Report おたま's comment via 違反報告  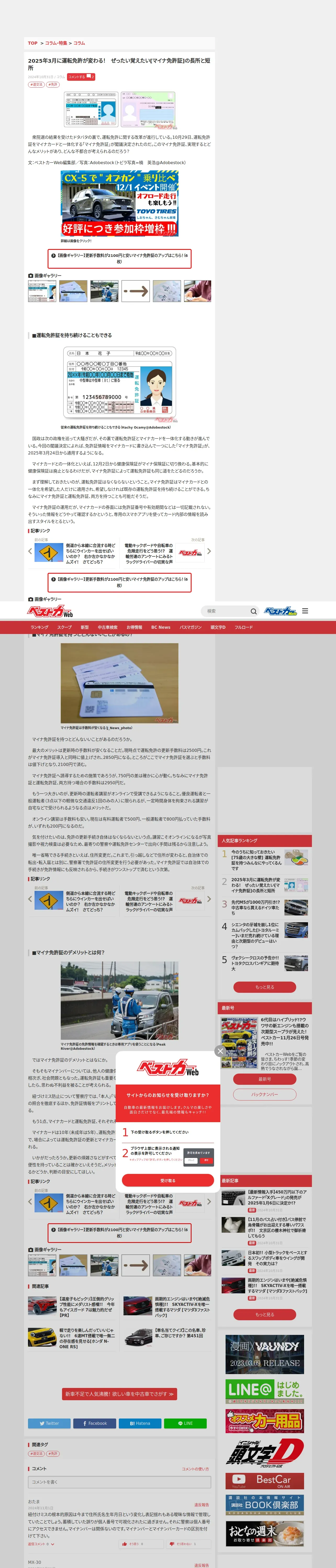(x=201, y=1505)
